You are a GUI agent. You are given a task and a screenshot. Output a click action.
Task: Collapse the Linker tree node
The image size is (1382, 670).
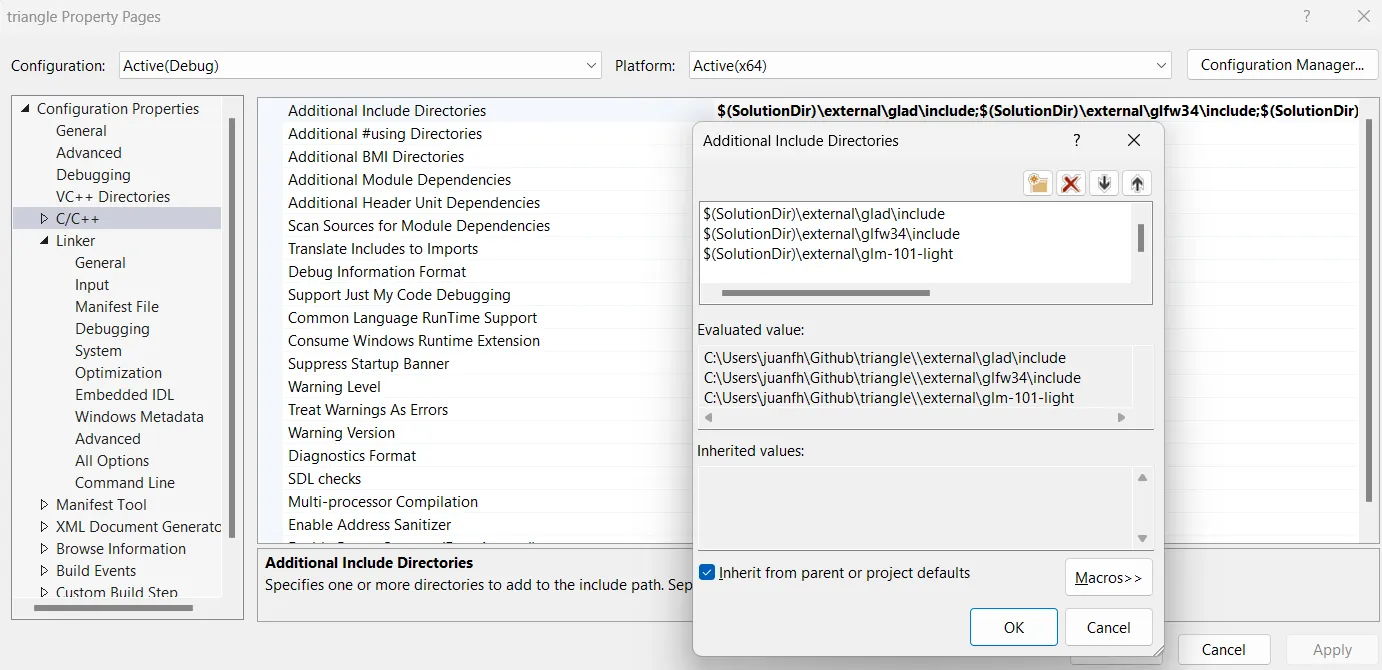[44, 241]
